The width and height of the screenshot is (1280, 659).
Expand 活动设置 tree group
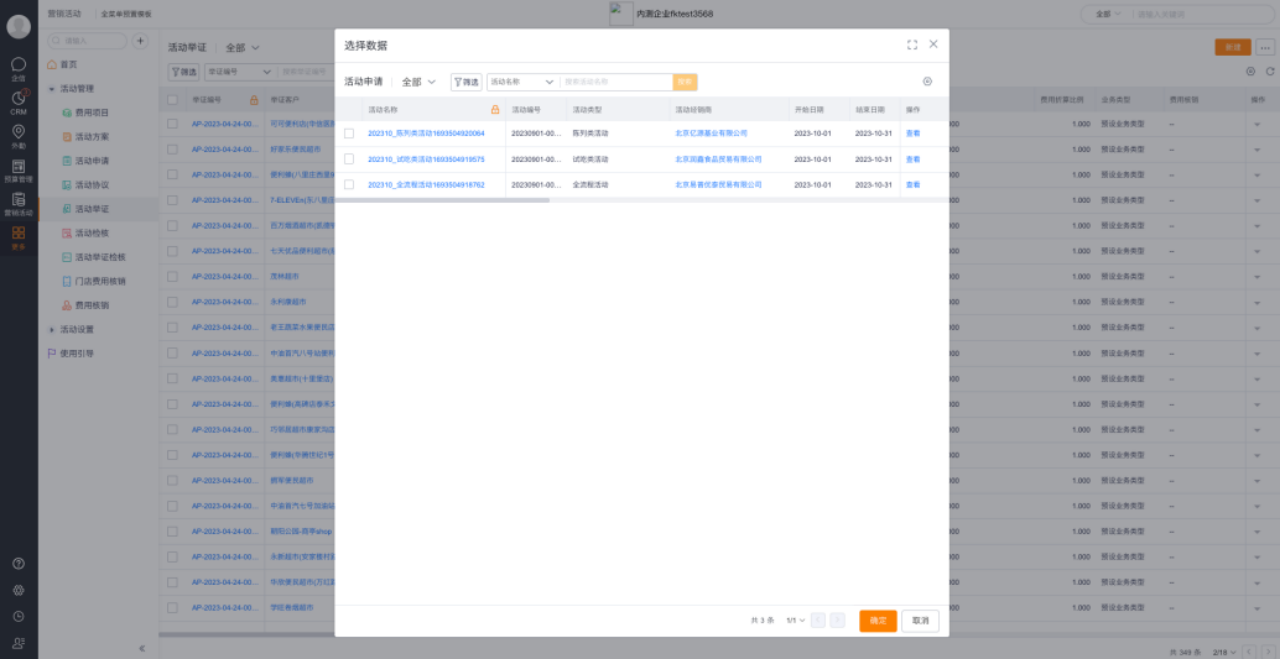pyautogui.click(x=52, y=329)
